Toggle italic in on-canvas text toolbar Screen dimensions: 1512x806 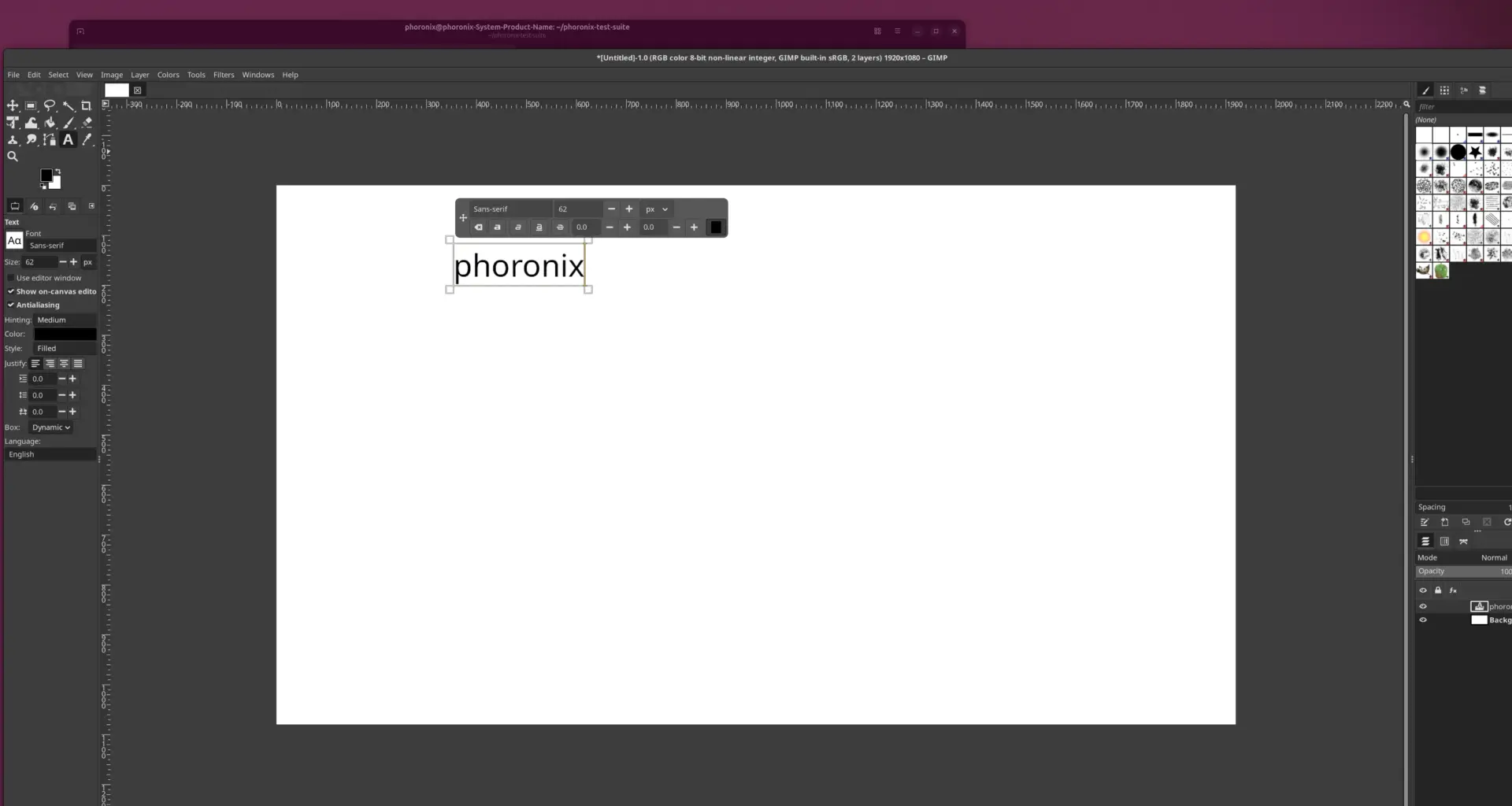tap(518, 227)
